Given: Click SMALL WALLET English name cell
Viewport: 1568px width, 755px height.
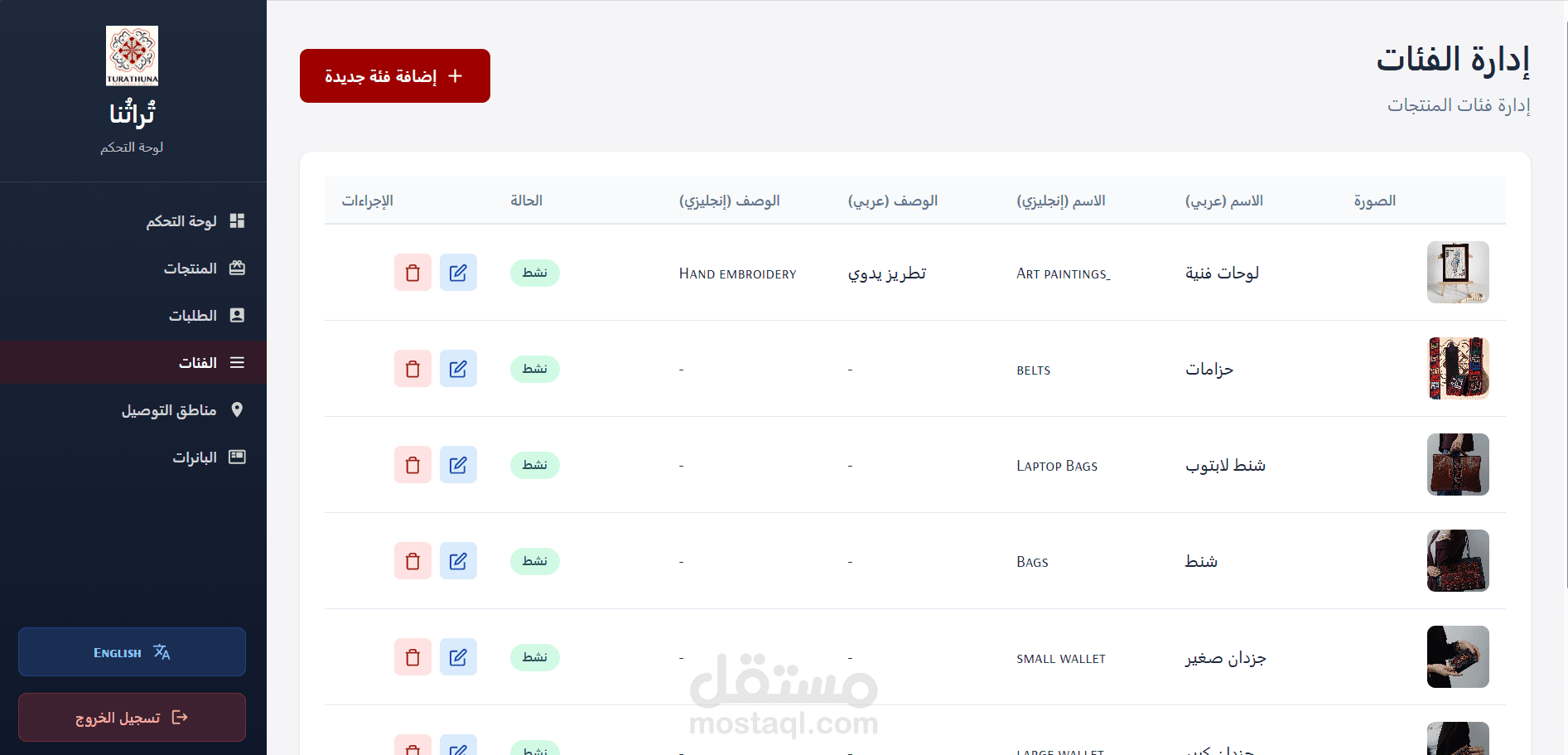Looking at the screenshot, I should 1061,659.
